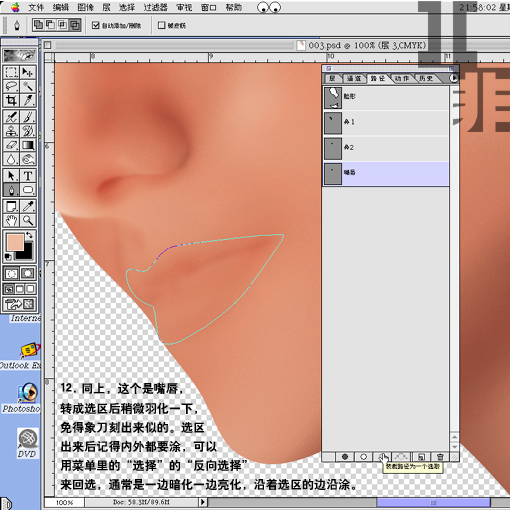Viewport: 510px width, 510px height.
Task: Choose the Magic Wand tool
Action: click(x=28, y=86)
